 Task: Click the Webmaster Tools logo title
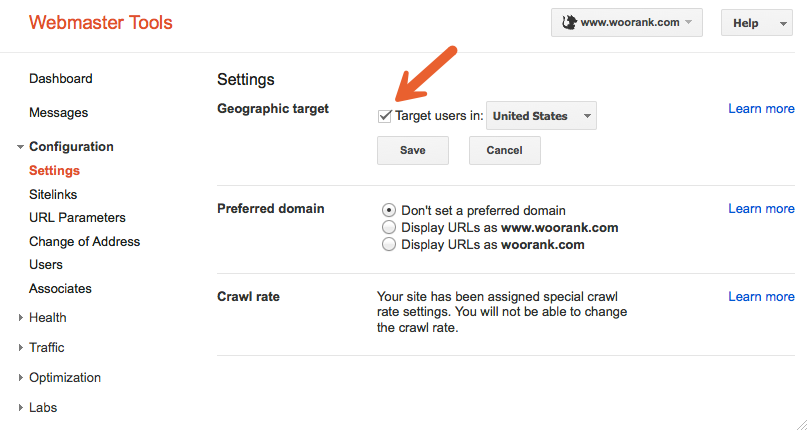[x=100, y=23]
